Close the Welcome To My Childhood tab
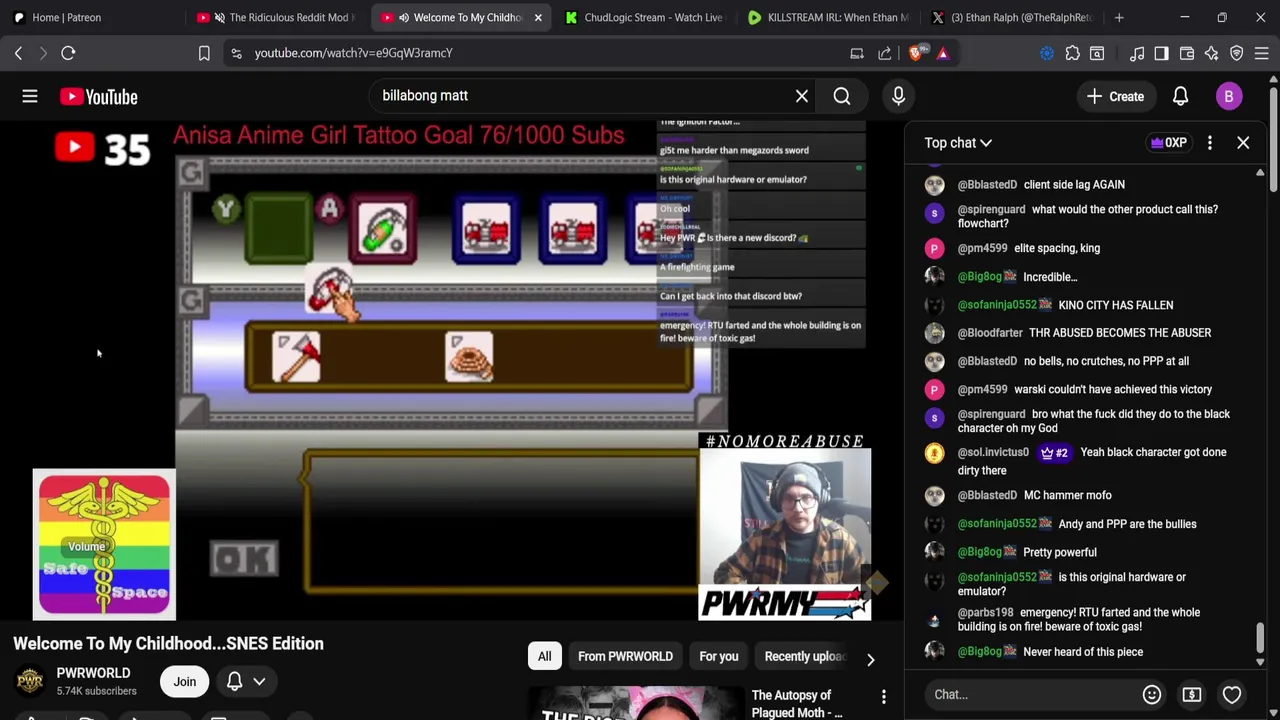The width and height of the screenshot is (1280, 720). coord(538,17)
